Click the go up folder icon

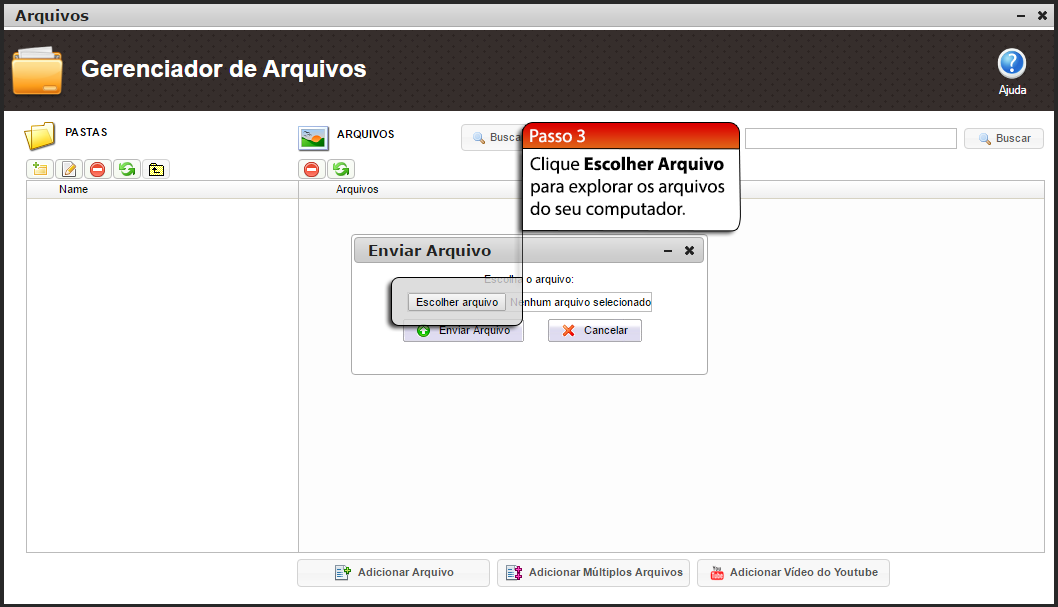(x=156, y=169)
